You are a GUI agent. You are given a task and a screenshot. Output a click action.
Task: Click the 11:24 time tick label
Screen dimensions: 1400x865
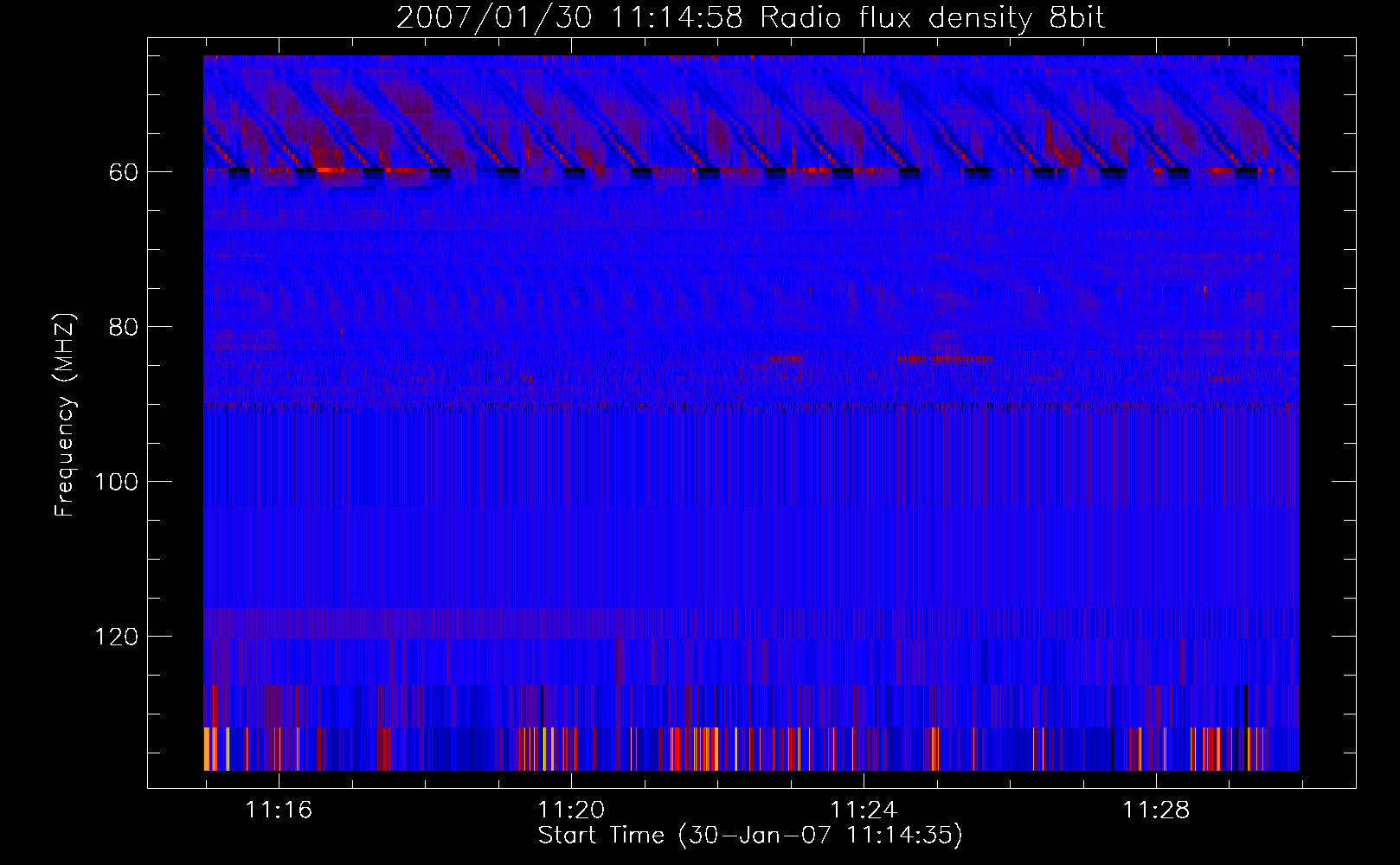864,811
